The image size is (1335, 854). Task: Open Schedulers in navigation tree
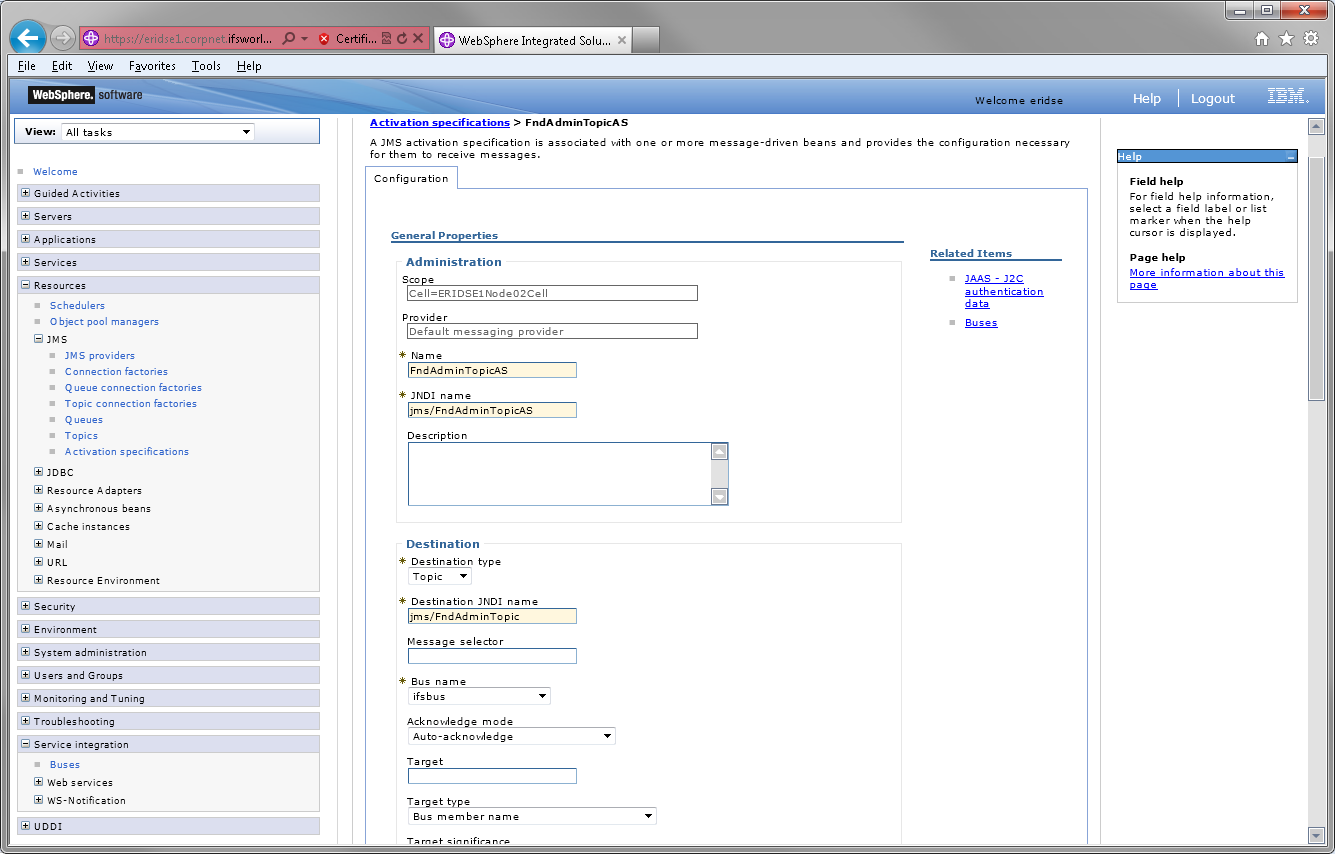77,306
